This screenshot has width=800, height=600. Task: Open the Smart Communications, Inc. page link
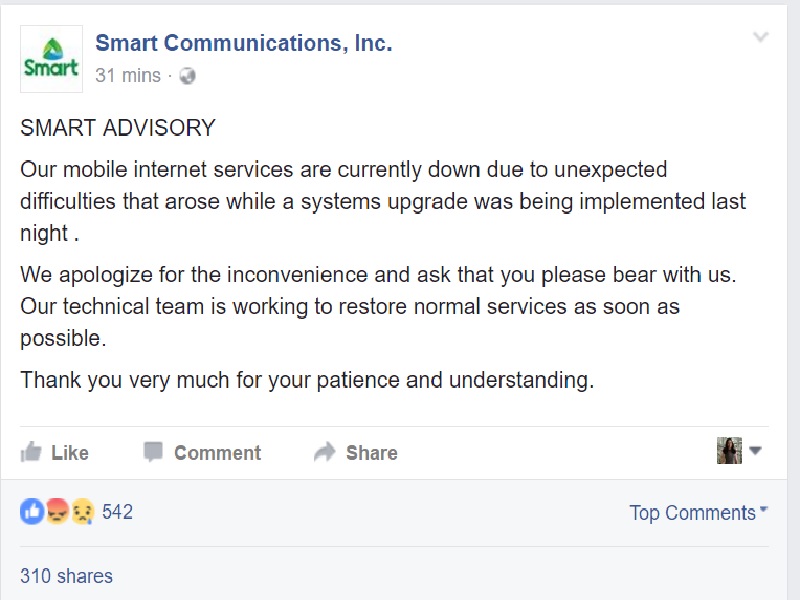pos(243,43)
